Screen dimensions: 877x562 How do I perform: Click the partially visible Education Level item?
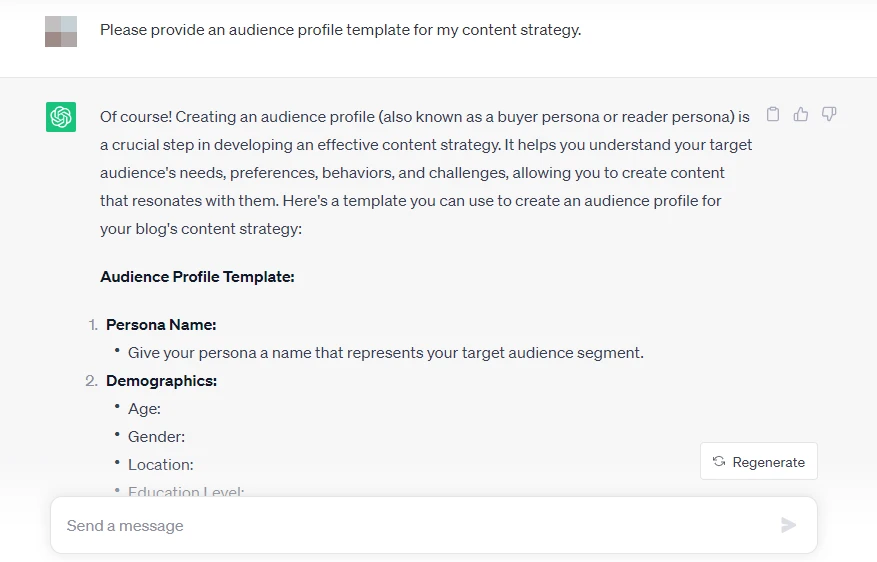[x=186, y=491]
